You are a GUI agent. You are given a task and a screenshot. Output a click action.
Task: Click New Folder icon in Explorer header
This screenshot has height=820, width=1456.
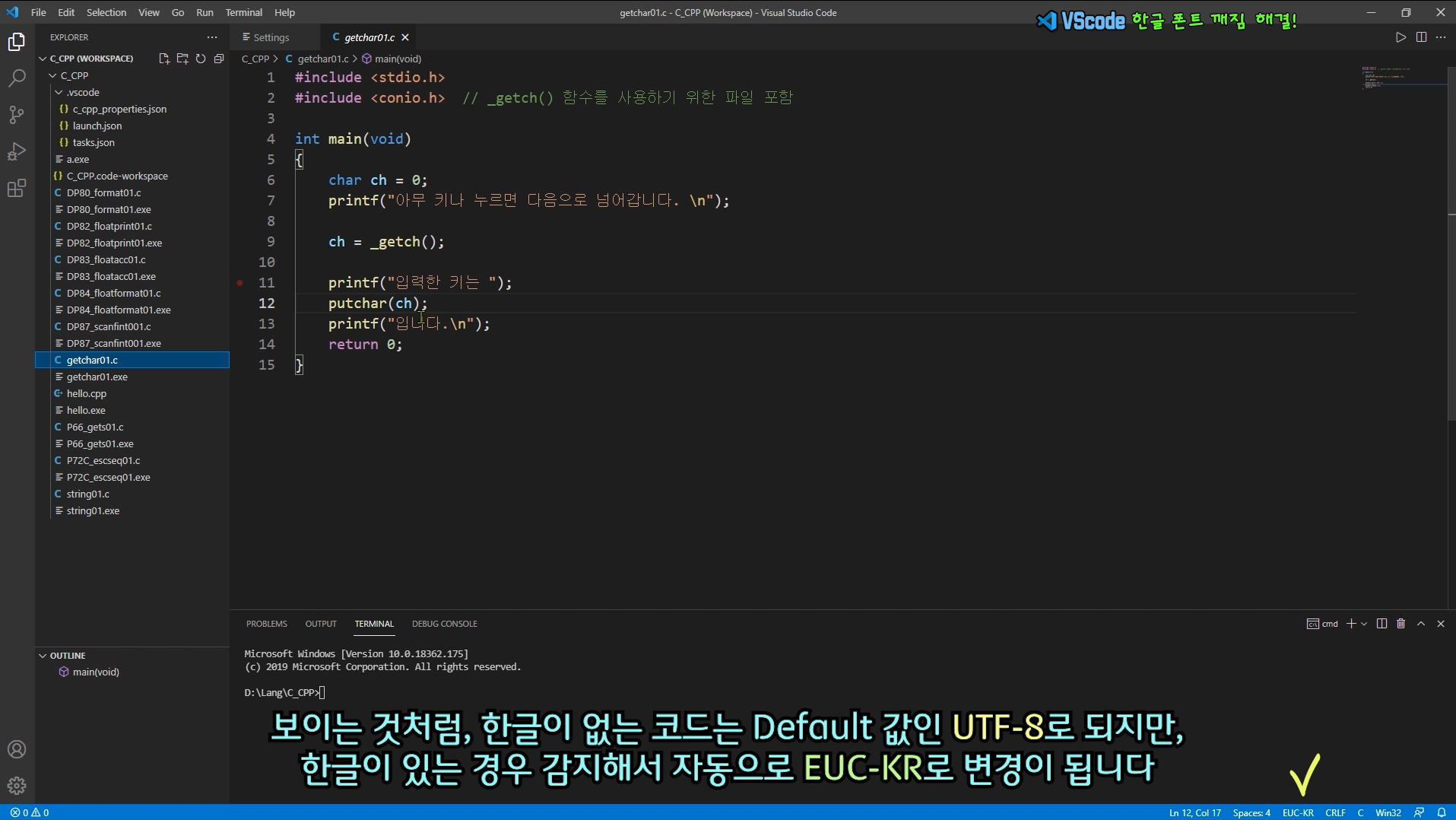[x=182, y=59]
